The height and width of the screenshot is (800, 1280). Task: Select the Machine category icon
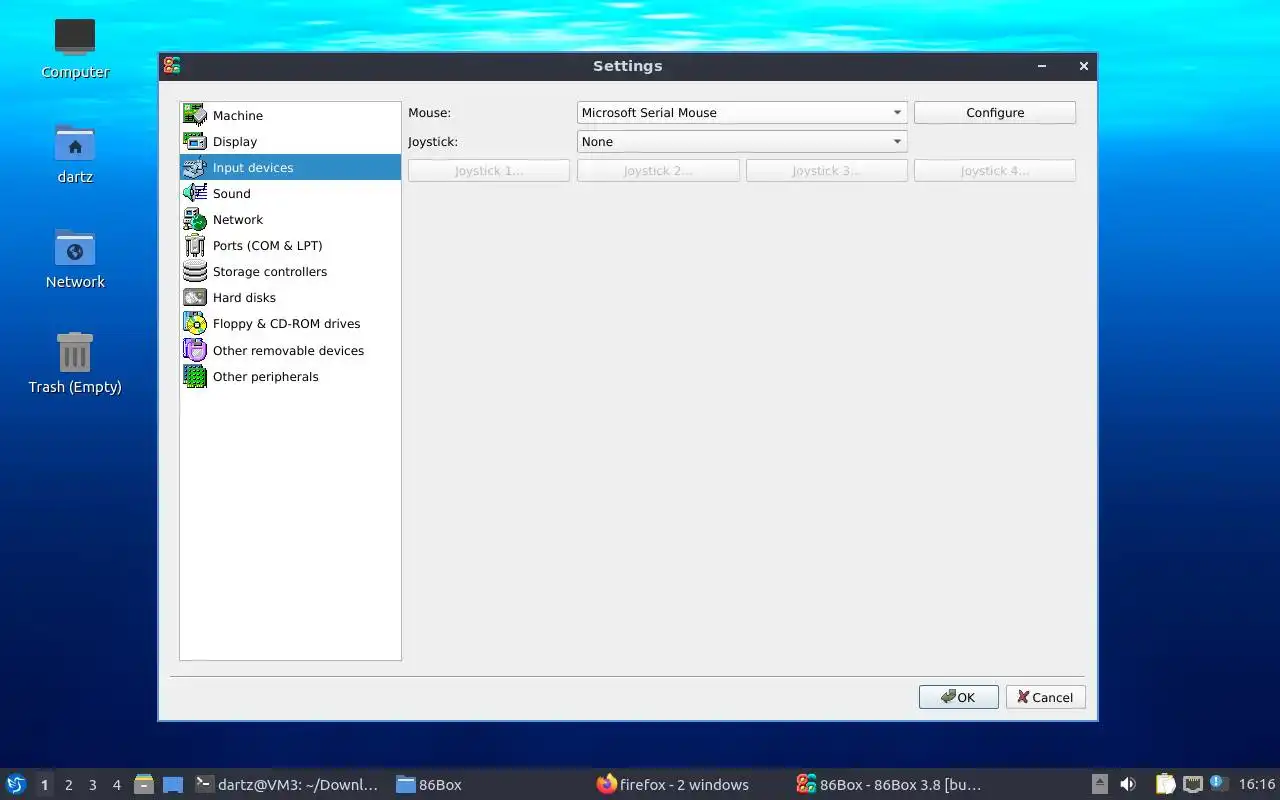(195, 115)
